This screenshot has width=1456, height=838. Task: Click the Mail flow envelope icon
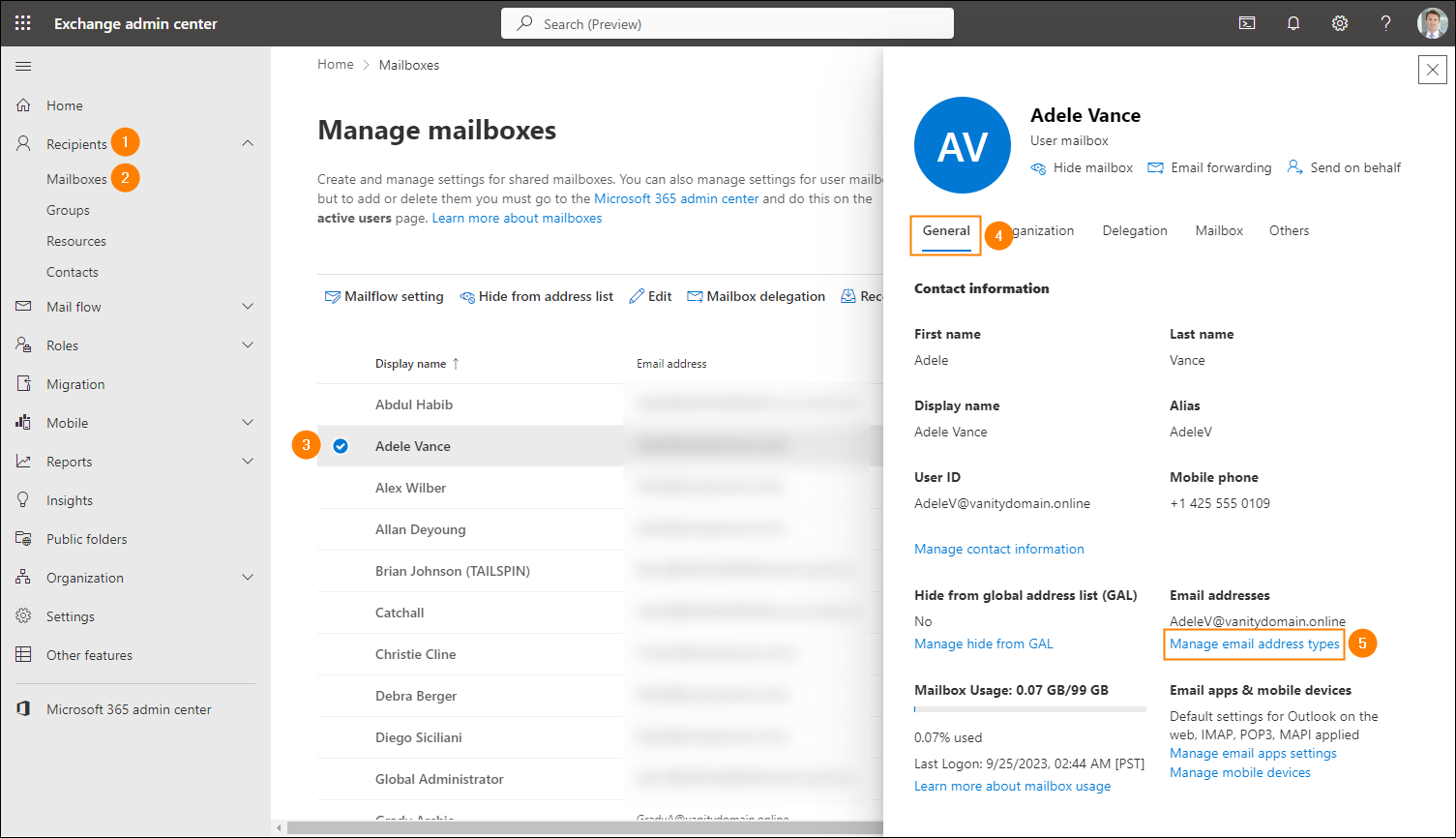tap(23, 307)
